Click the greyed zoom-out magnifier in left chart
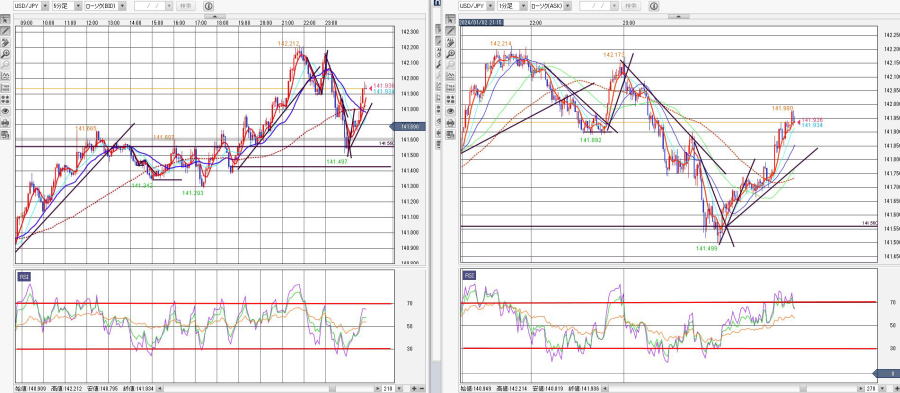Image resolution: width=900 pixels, height=393 pixels. tap(6, 65)
